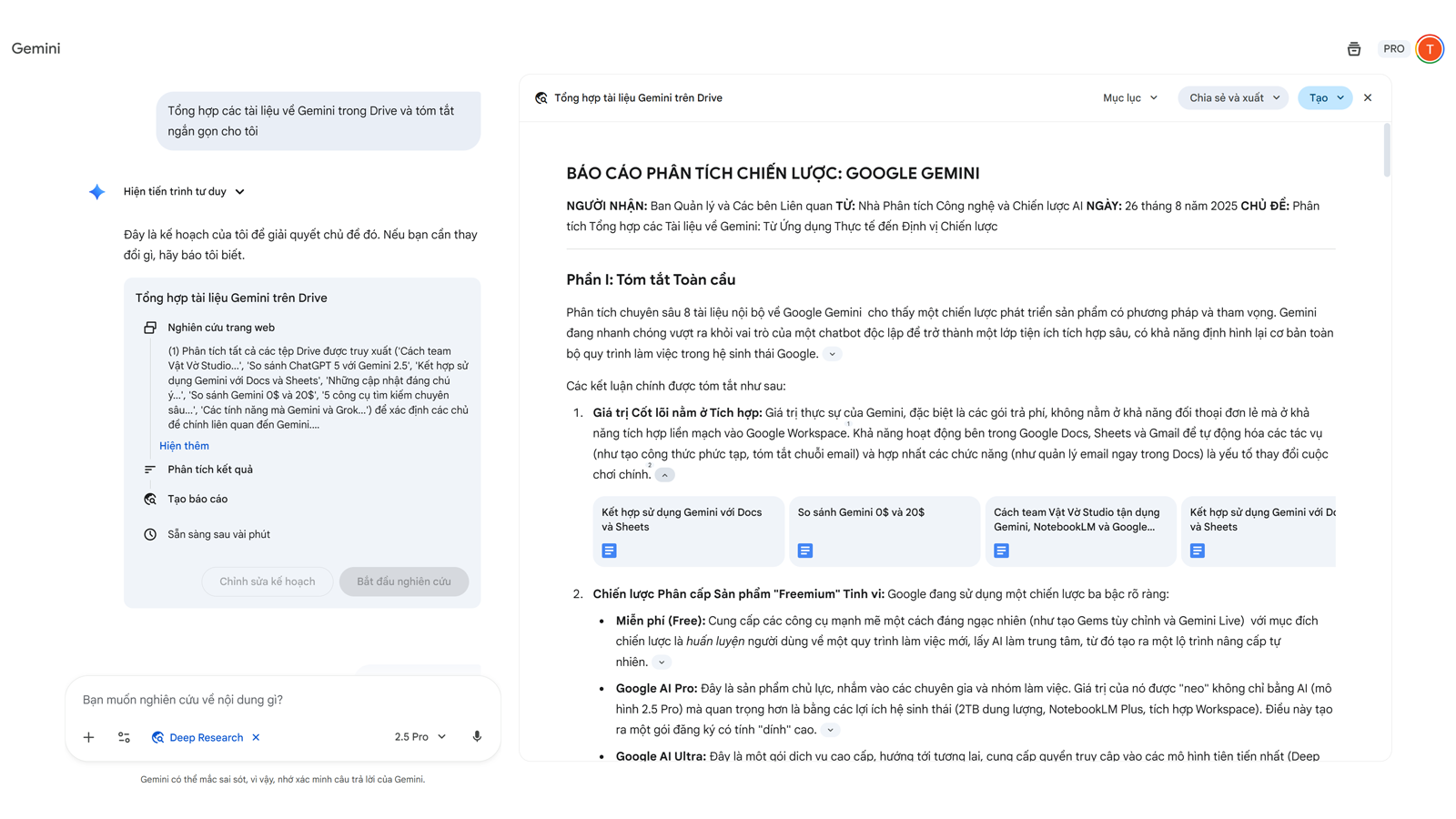Viewport: 1456px width, 819px height.
Task: Click the microphone voice input icon
Action: (477, 736)
